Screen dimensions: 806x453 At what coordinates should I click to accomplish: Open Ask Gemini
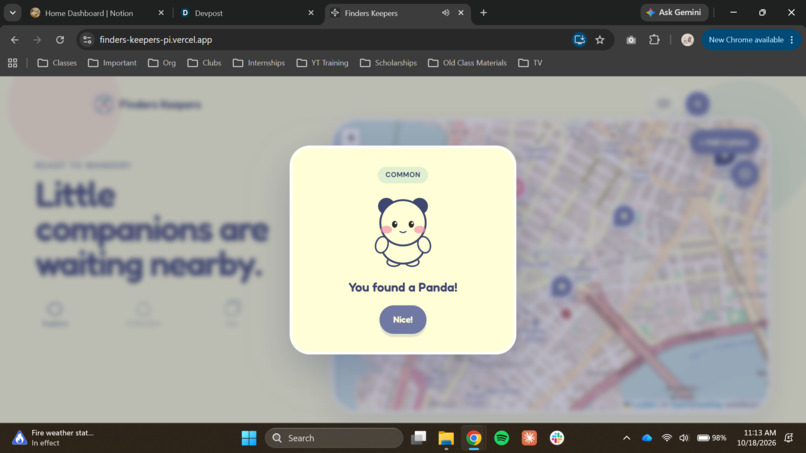point(674,12)
